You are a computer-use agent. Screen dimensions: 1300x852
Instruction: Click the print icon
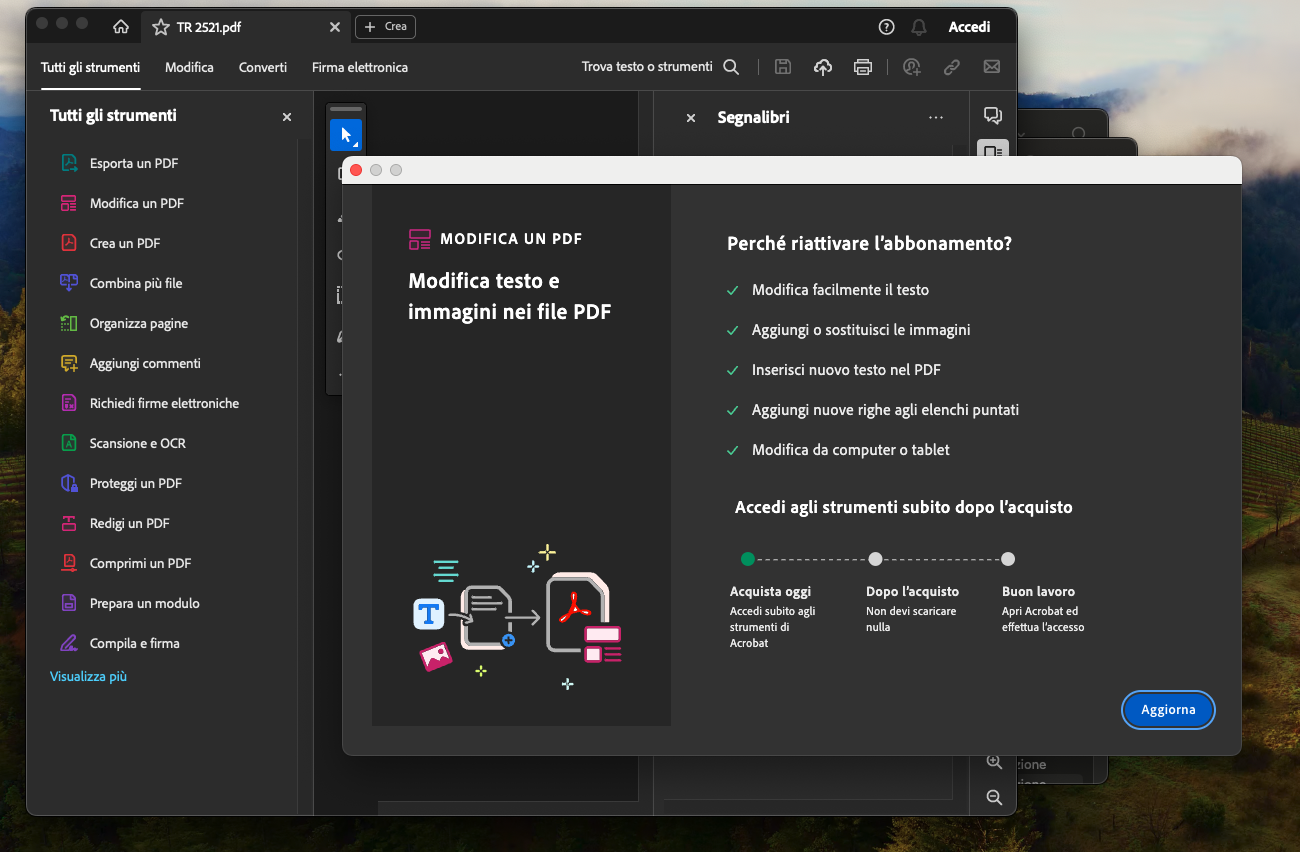pos(863,67)
